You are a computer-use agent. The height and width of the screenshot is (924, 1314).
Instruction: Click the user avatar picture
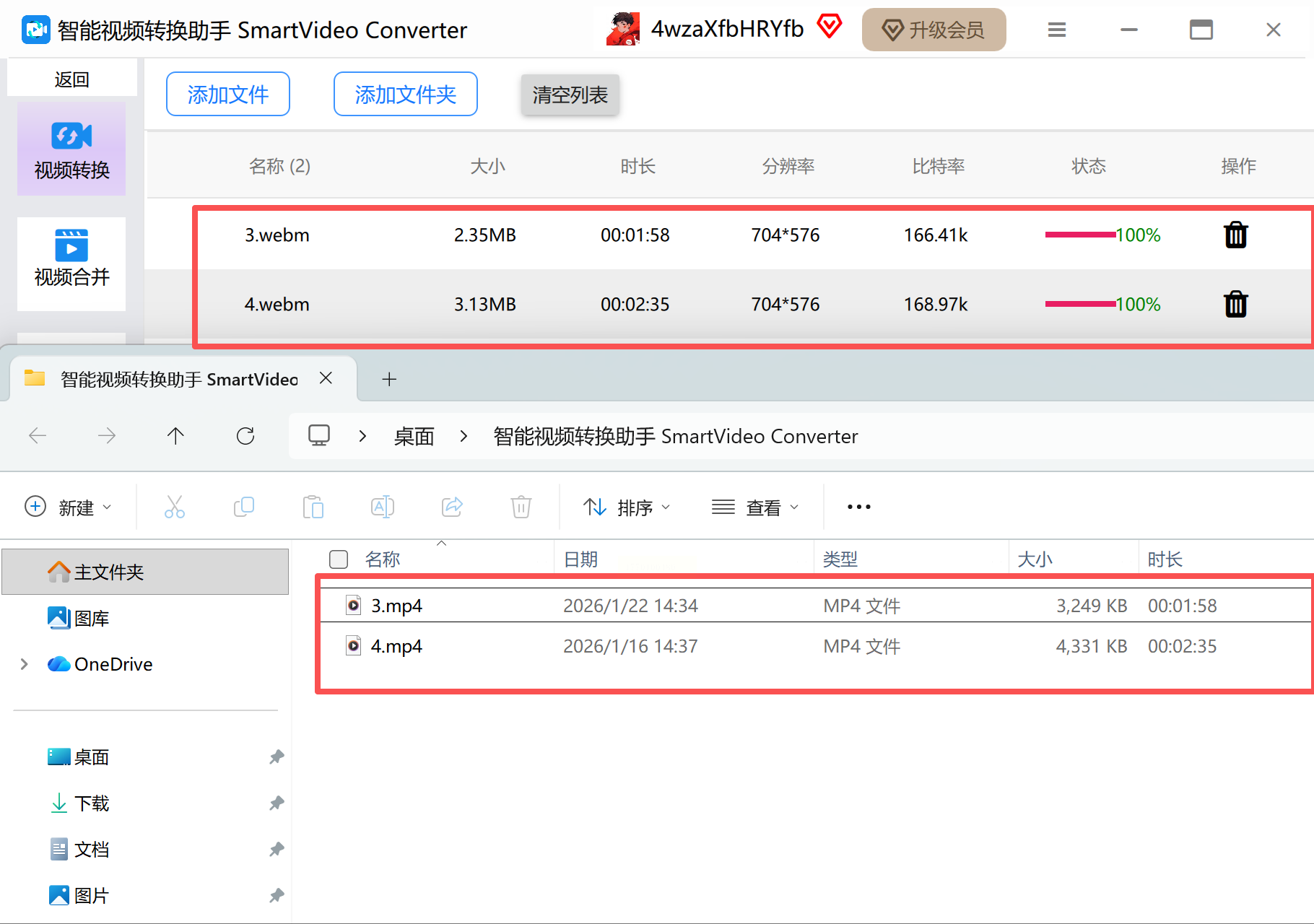(x=623, y=29)
